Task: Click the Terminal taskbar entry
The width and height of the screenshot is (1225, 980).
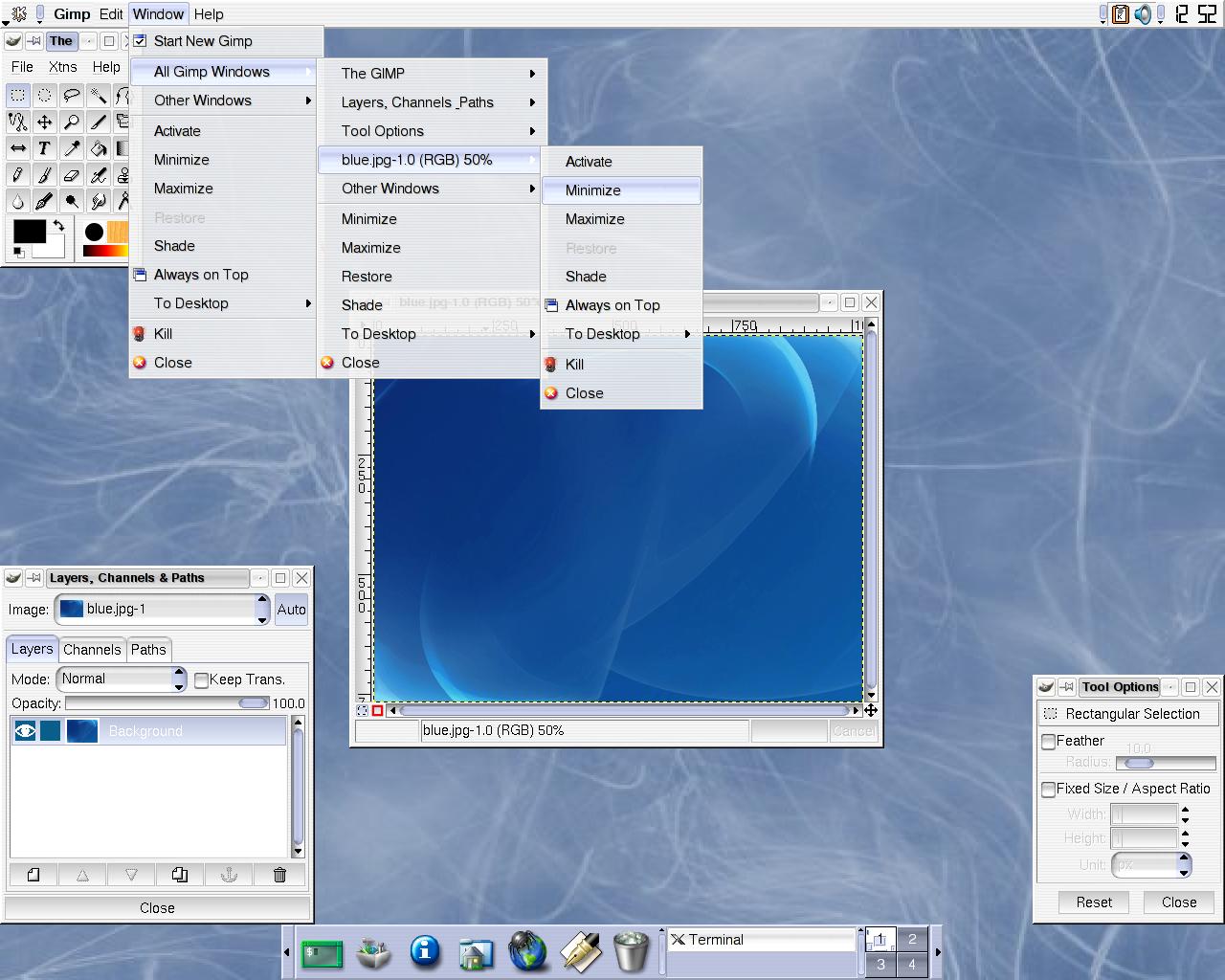Action: pos(761,940)
